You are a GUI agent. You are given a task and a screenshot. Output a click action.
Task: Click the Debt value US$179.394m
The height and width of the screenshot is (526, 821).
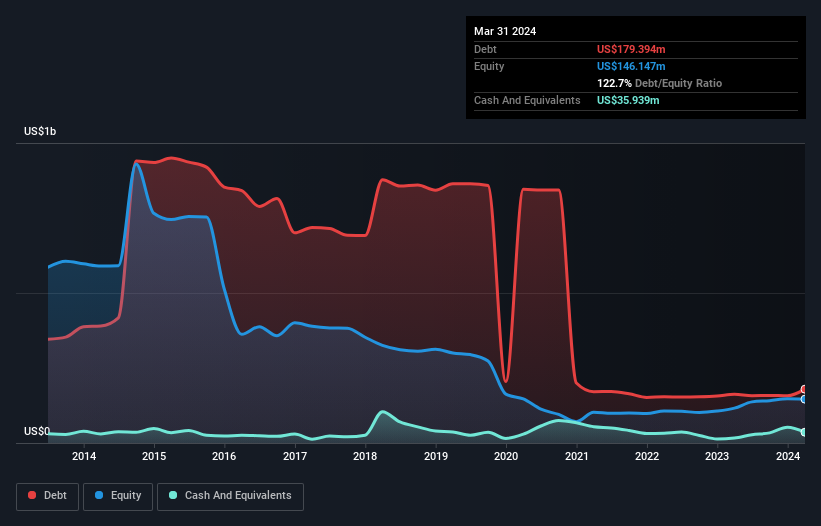[x=631, y=49]
